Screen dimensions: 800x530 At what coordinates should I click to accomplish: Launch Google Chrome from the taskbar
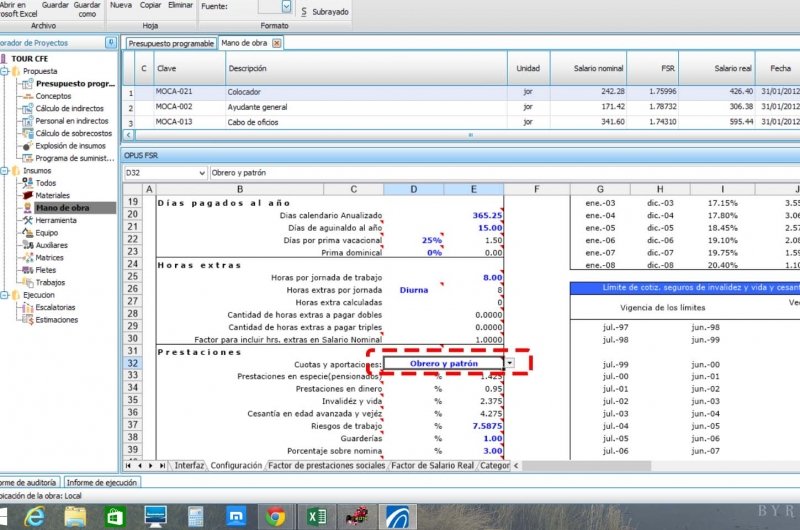coord(275,516)
